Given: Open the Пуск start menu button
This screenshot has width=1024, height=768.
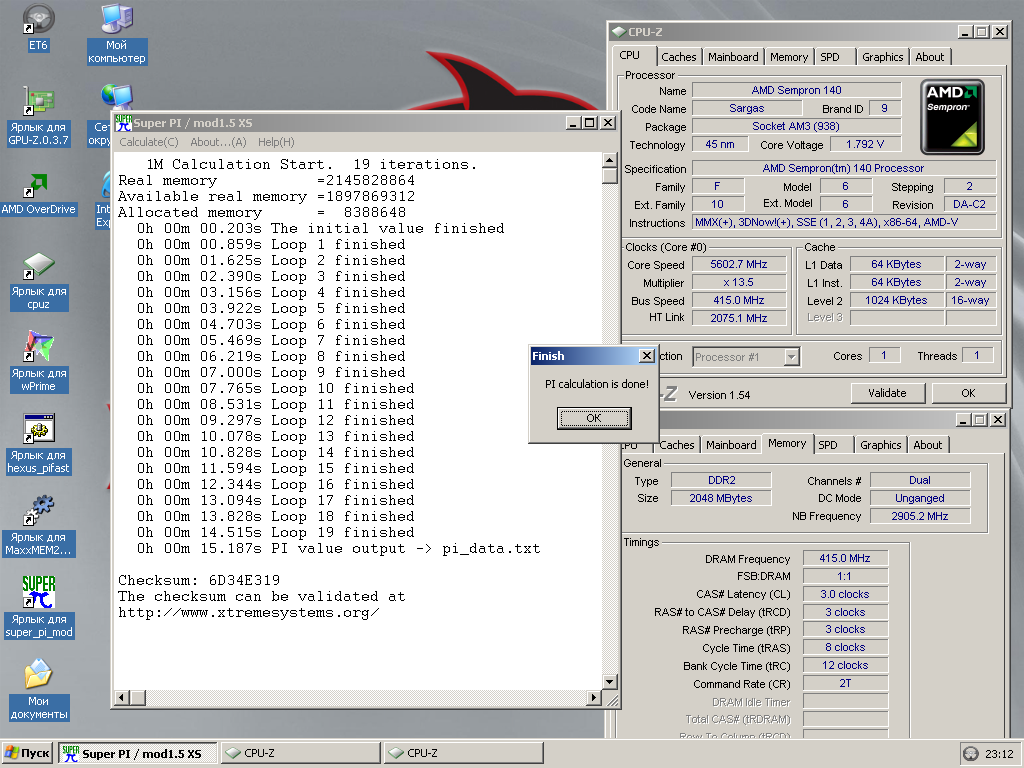Looking at the screenshot, I should pyautogui.click(x=27, y=753).
